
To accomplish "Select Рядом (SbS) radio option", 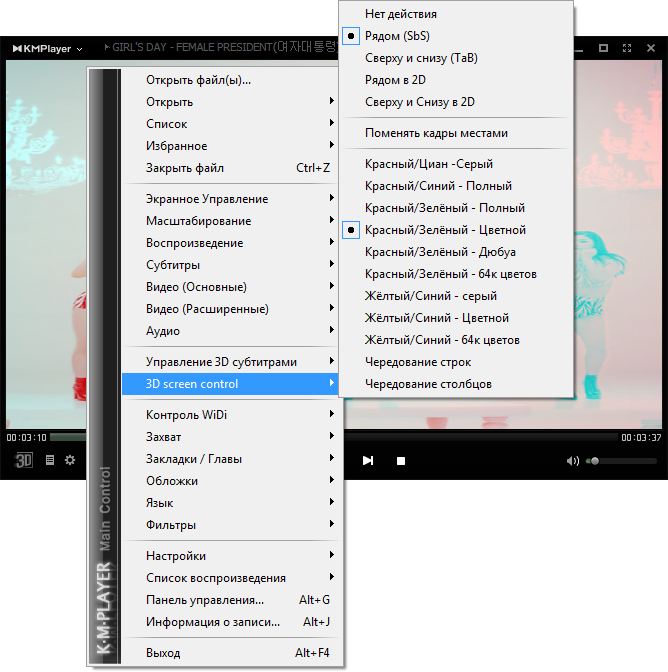I will (x=456, y=36).
